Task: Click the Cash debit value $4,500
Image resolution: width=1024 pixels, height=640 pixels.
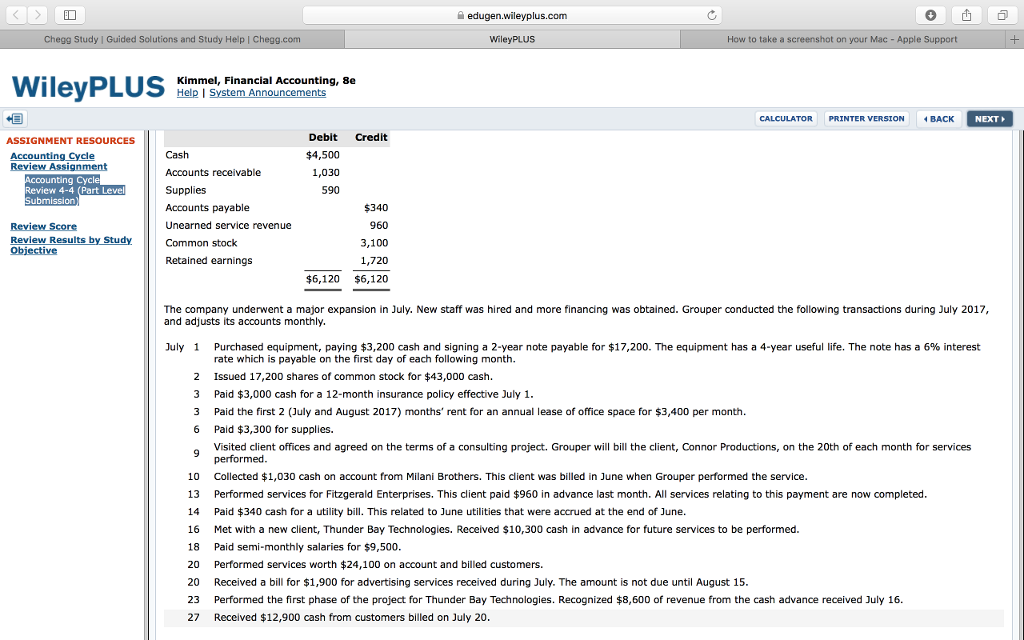Action: (x=323, y=155)
